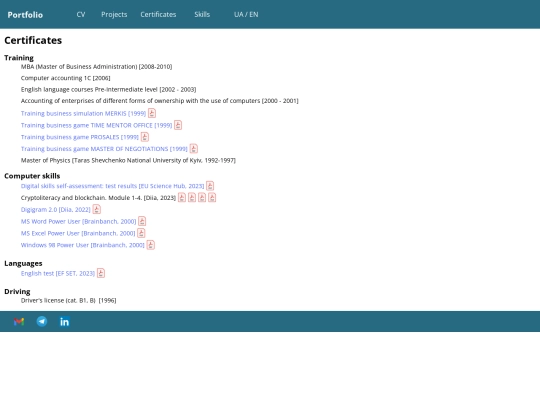Click the Computer skills section heading

click(32, 176)
